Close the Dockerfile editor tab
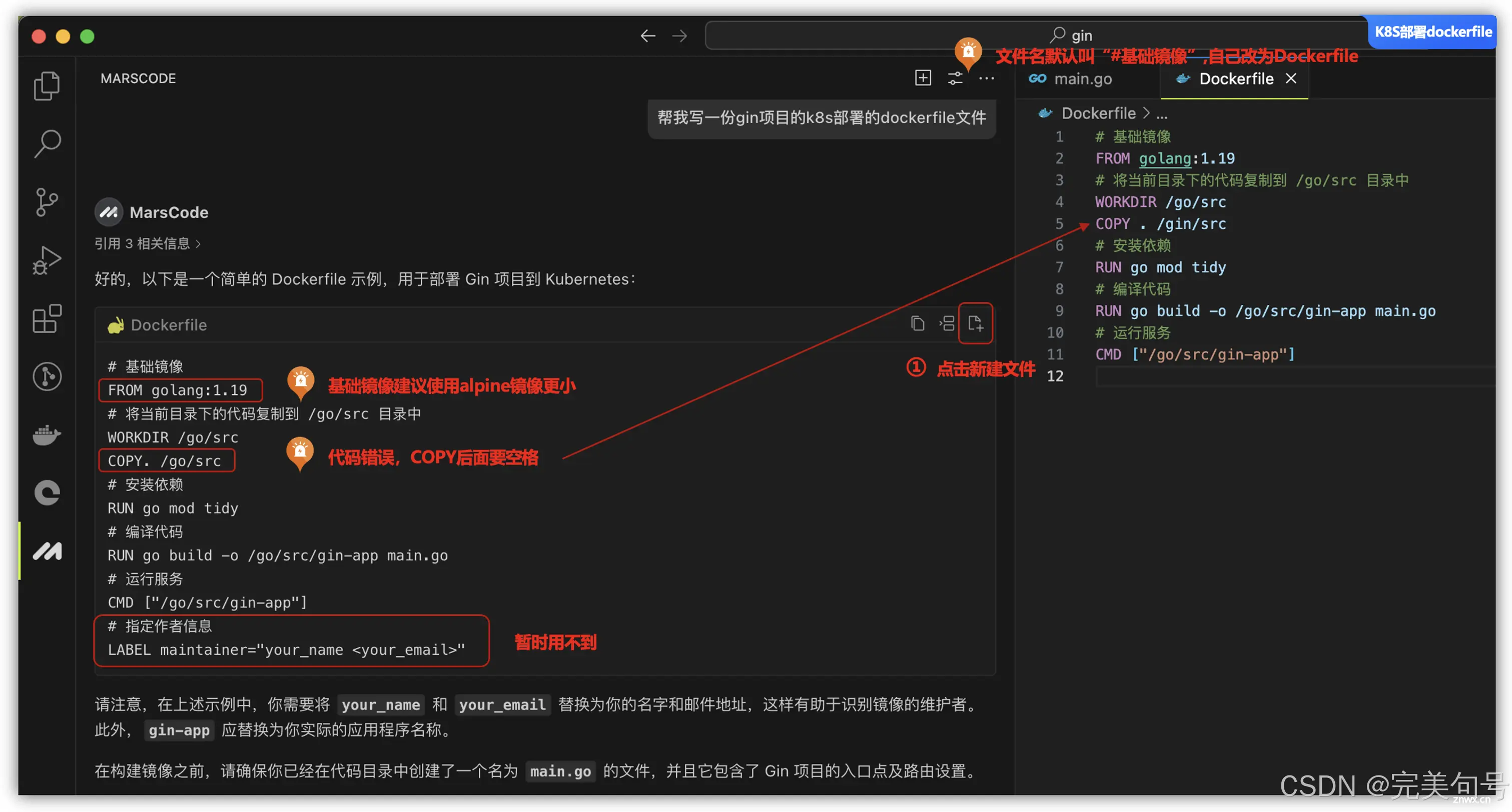This screenshot has height=812, width=1512. (x=1291, y=78)
